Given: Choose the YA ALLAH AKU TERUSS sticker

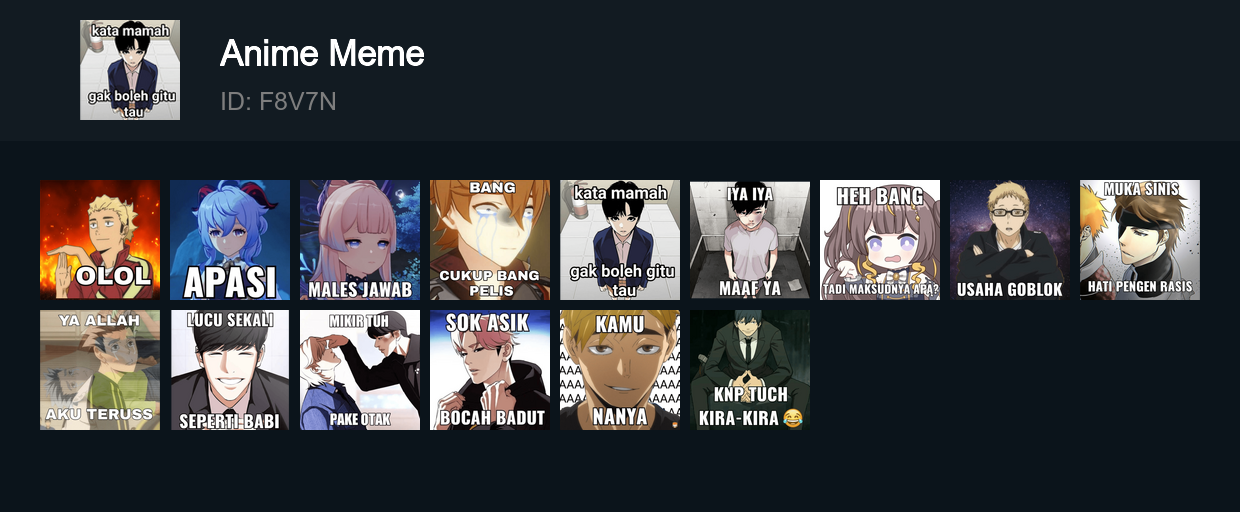Looking at the screenshot, I should pos(100,370).
